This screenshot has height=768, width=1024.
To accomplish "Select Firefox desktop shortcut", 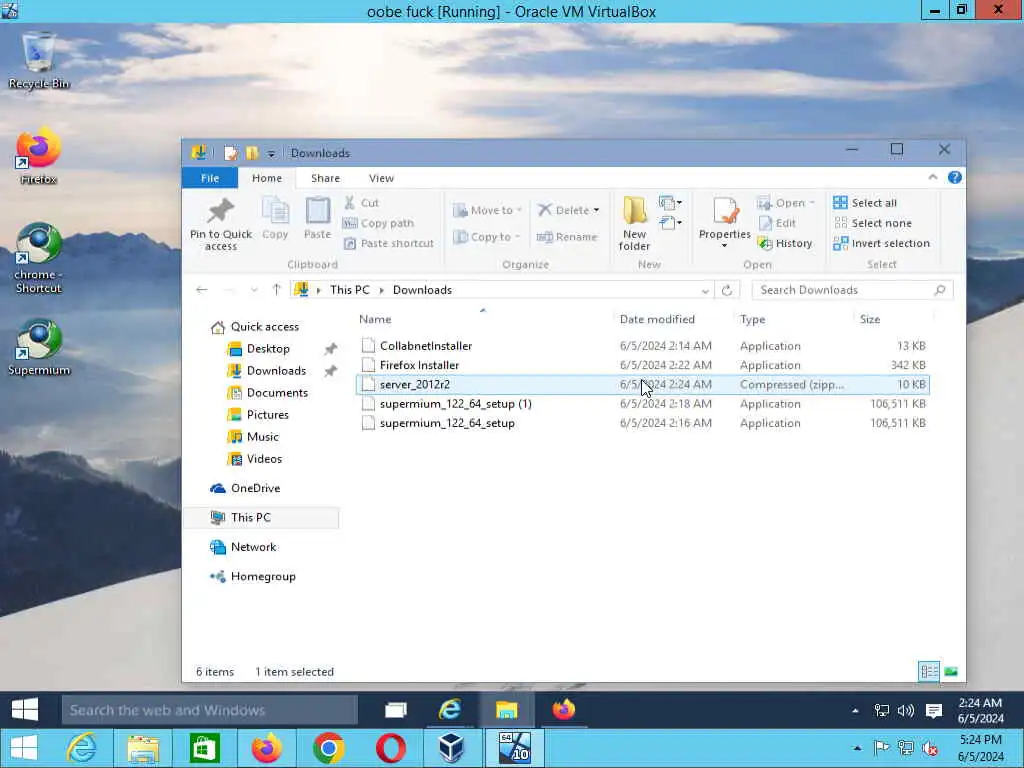I will click(x=39, y=157).
